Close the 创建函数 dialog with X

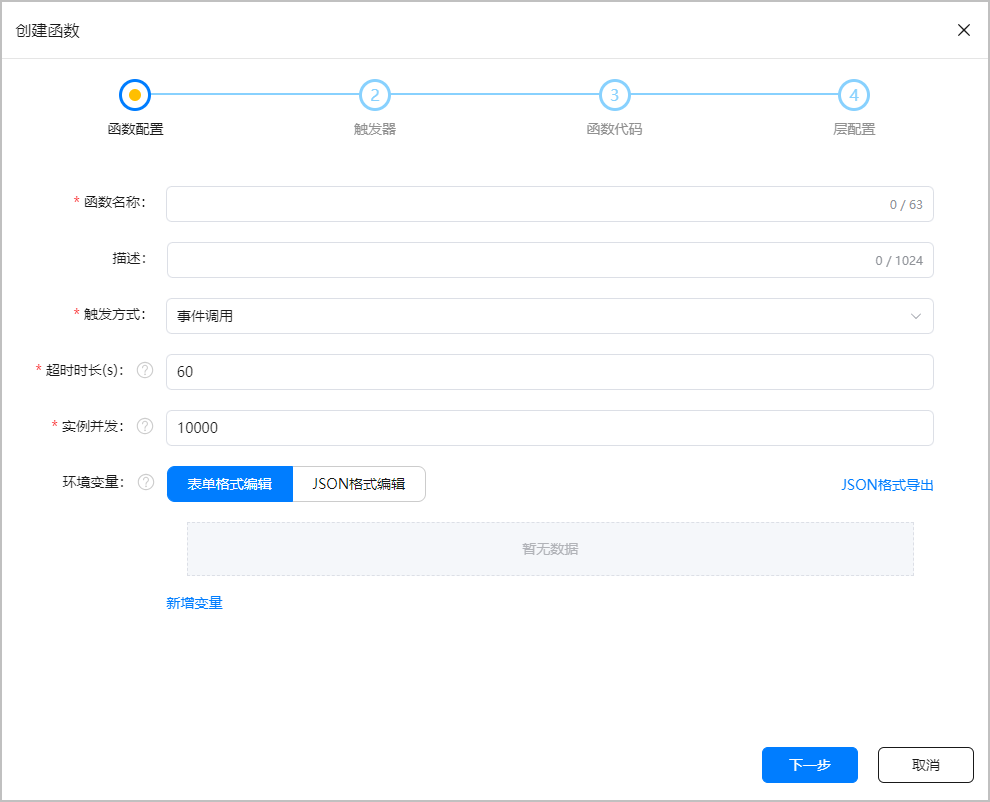coord(964,30)
